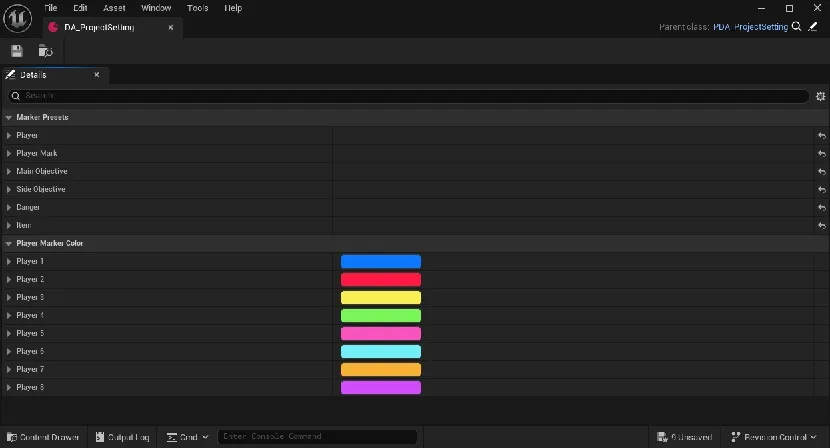Reset Main Objective preset to default
The height and width of the screenshot is (448, 830).
coord(822,172)
